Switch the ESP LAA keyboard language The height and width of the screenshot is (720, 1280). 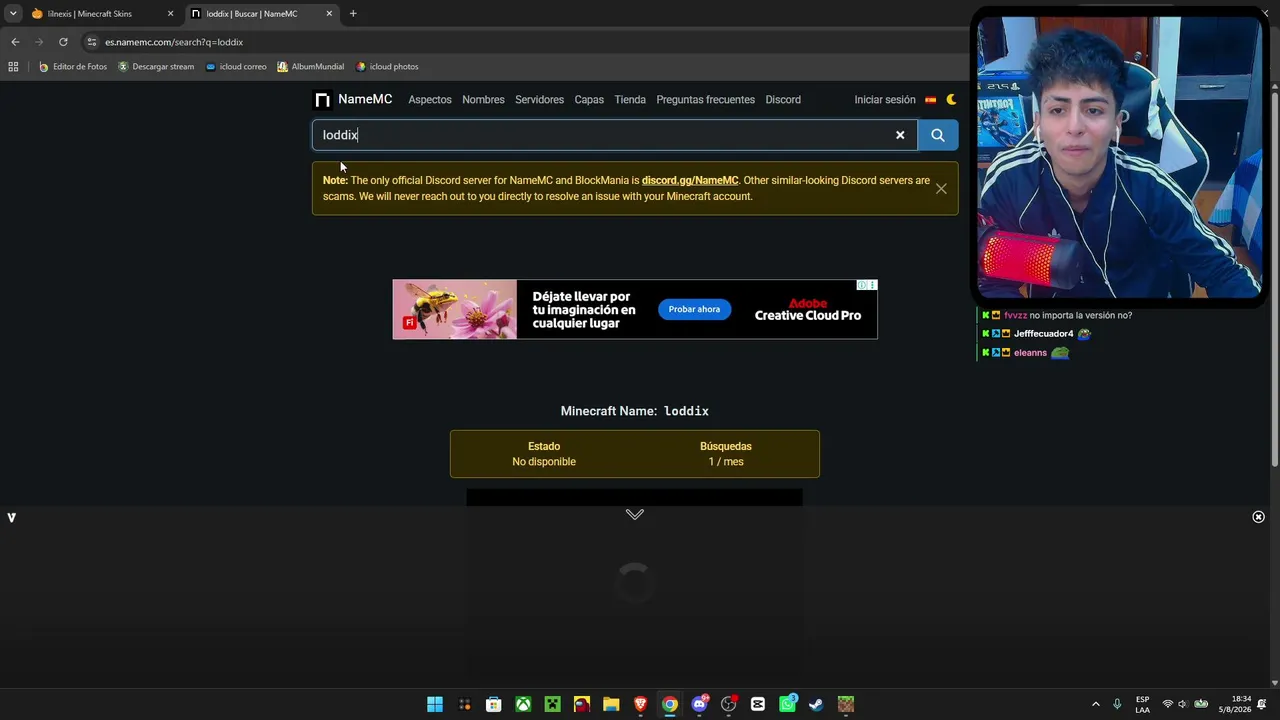point(1142,704)
